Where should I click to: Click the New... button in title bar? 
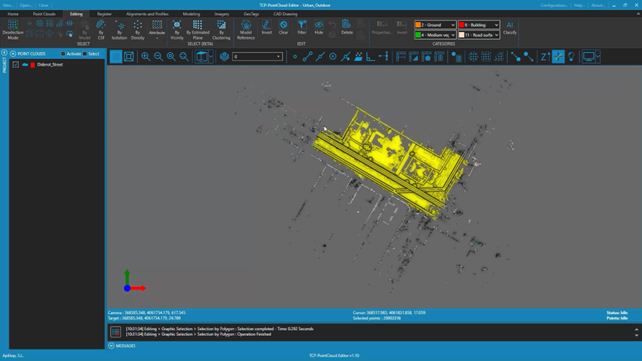[8, 5]
